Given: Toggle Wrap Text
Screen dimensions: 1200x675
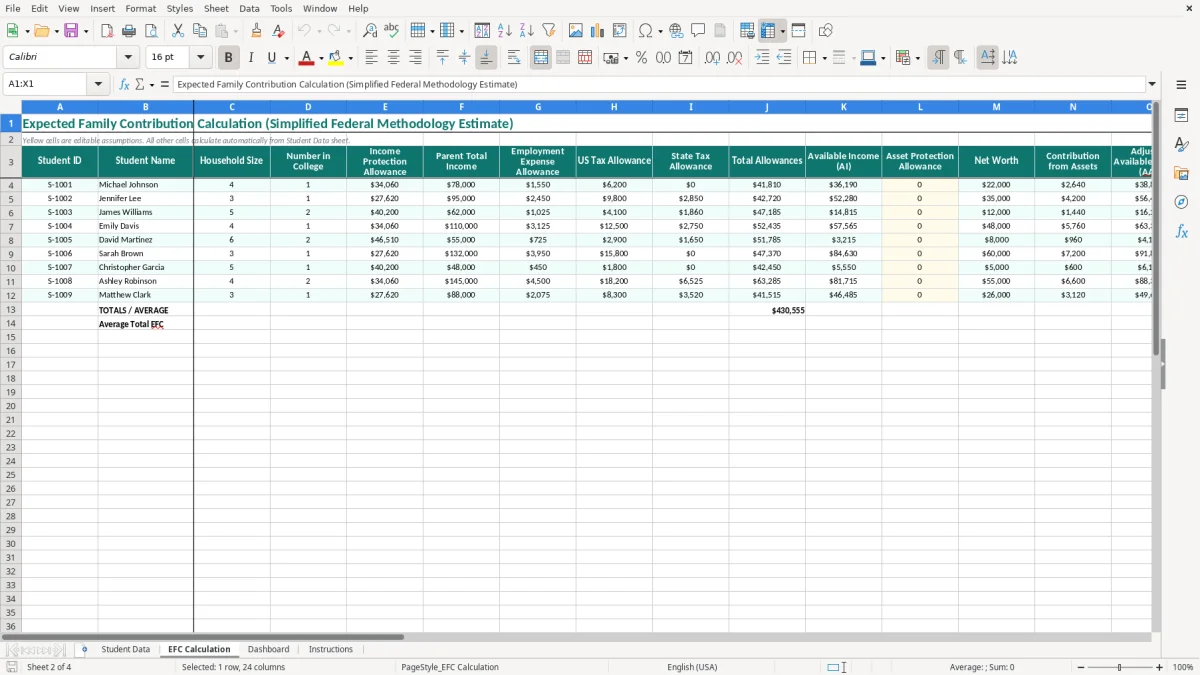Looking at the screenshot, I should coord(514,58).
